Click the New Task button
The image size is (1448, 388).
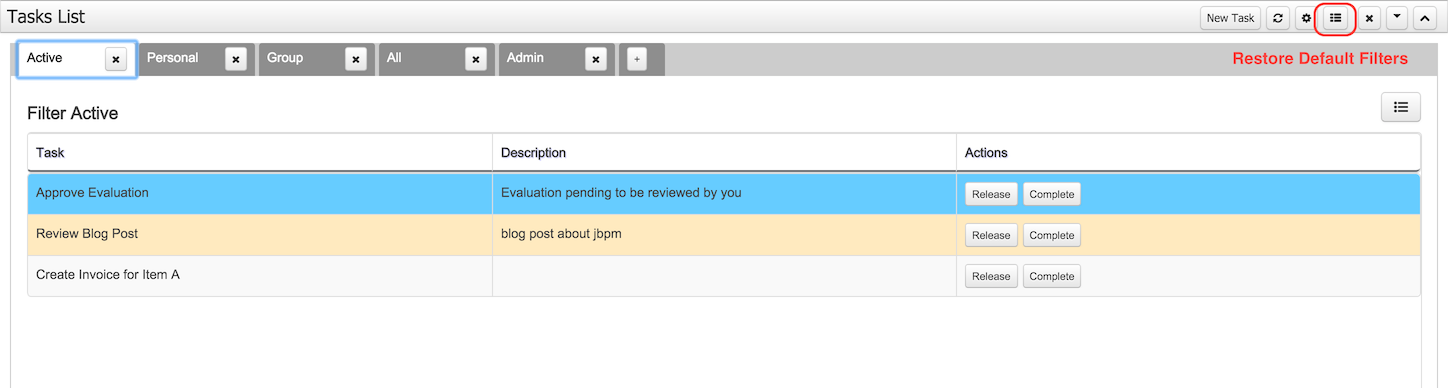[x=1230, y=18]
